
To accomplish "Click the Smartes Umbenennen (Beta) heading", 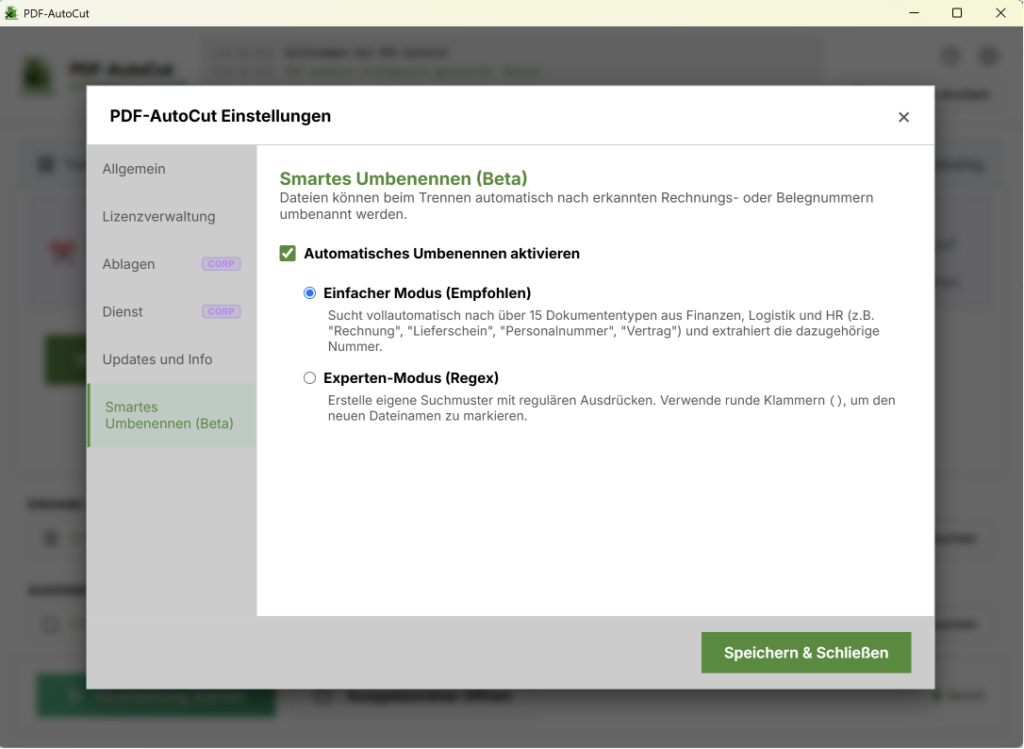I will [403, 178].
